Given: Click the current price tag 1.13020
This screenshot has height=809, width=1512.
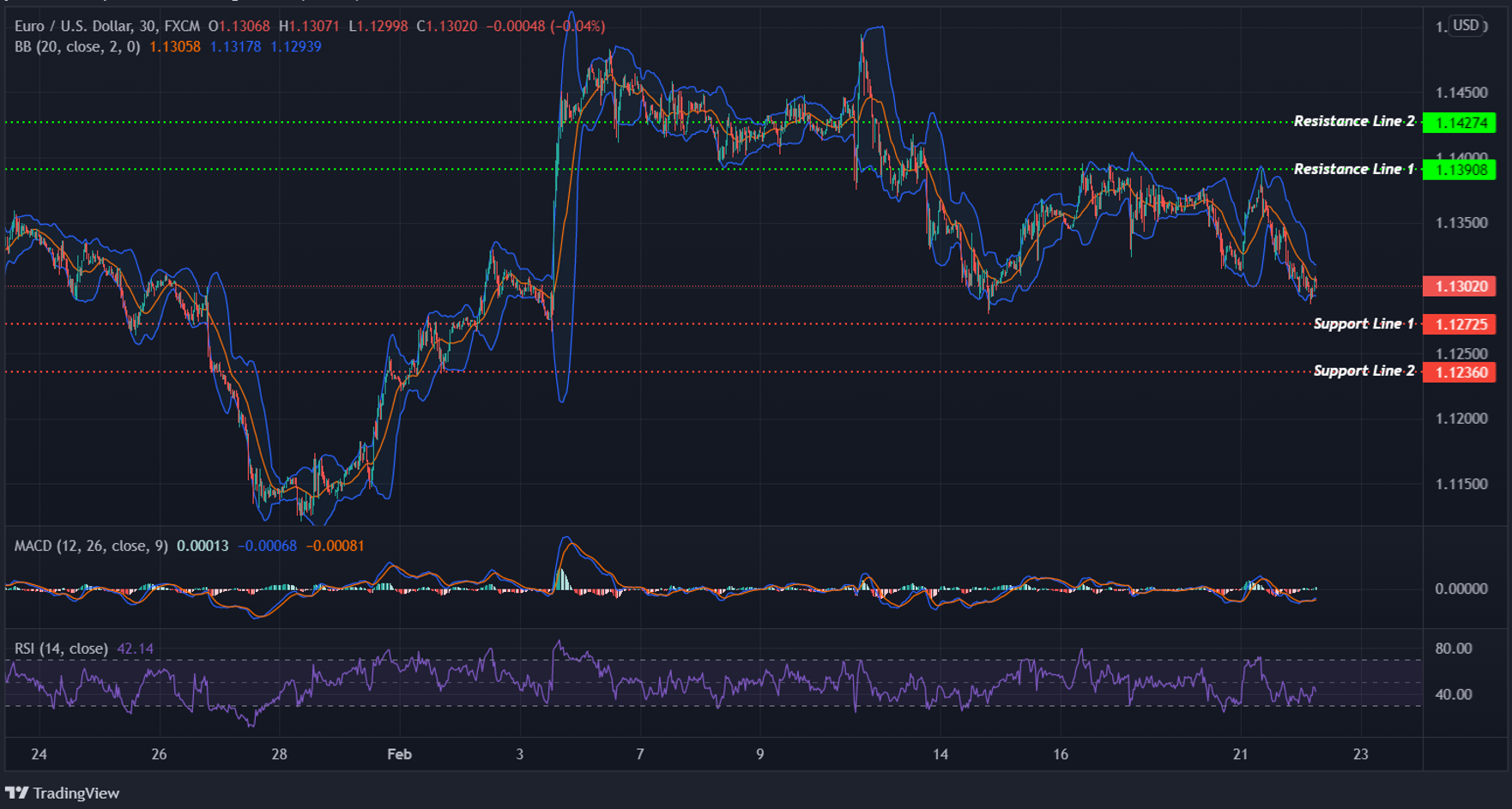Looking at the screenshot, I should (1461, 287).
